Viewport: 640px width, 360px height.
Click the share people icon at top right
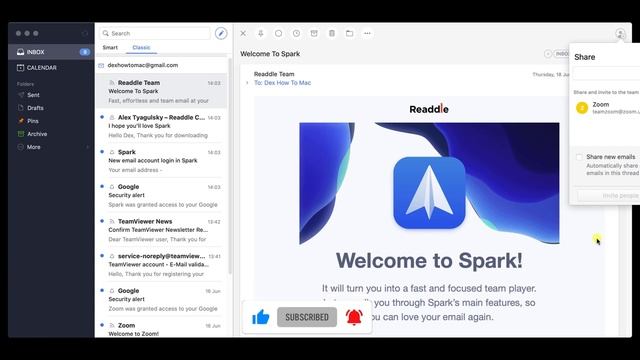coord(620,33)
